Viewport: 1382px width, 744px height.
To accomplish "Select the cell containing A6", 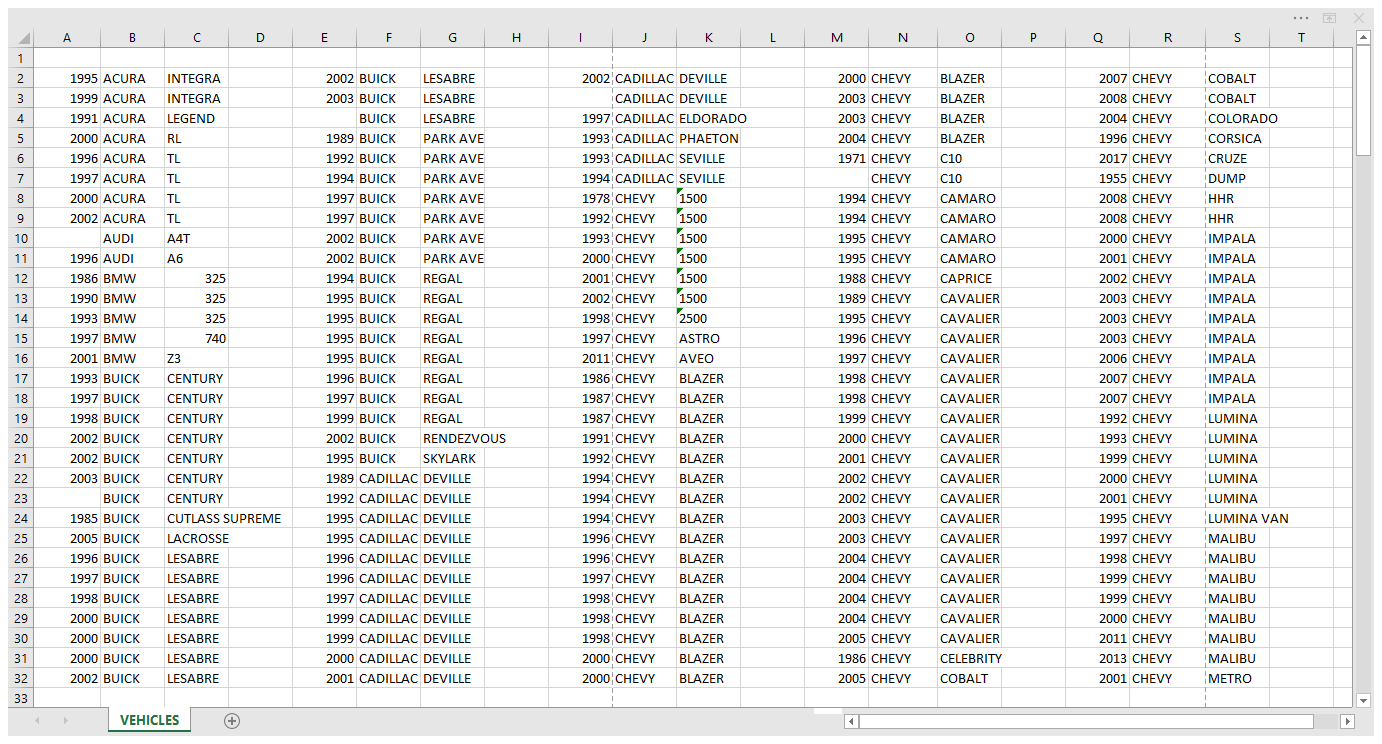I will tap(197, 258).
